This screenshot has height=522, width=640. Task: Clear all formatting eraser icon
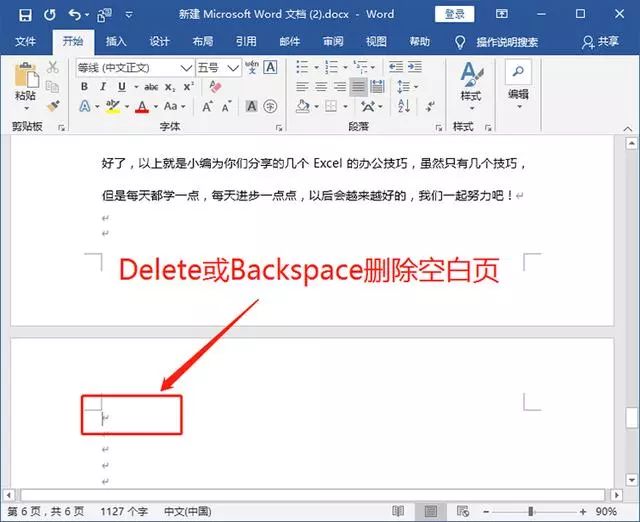[x=215, y=87]
